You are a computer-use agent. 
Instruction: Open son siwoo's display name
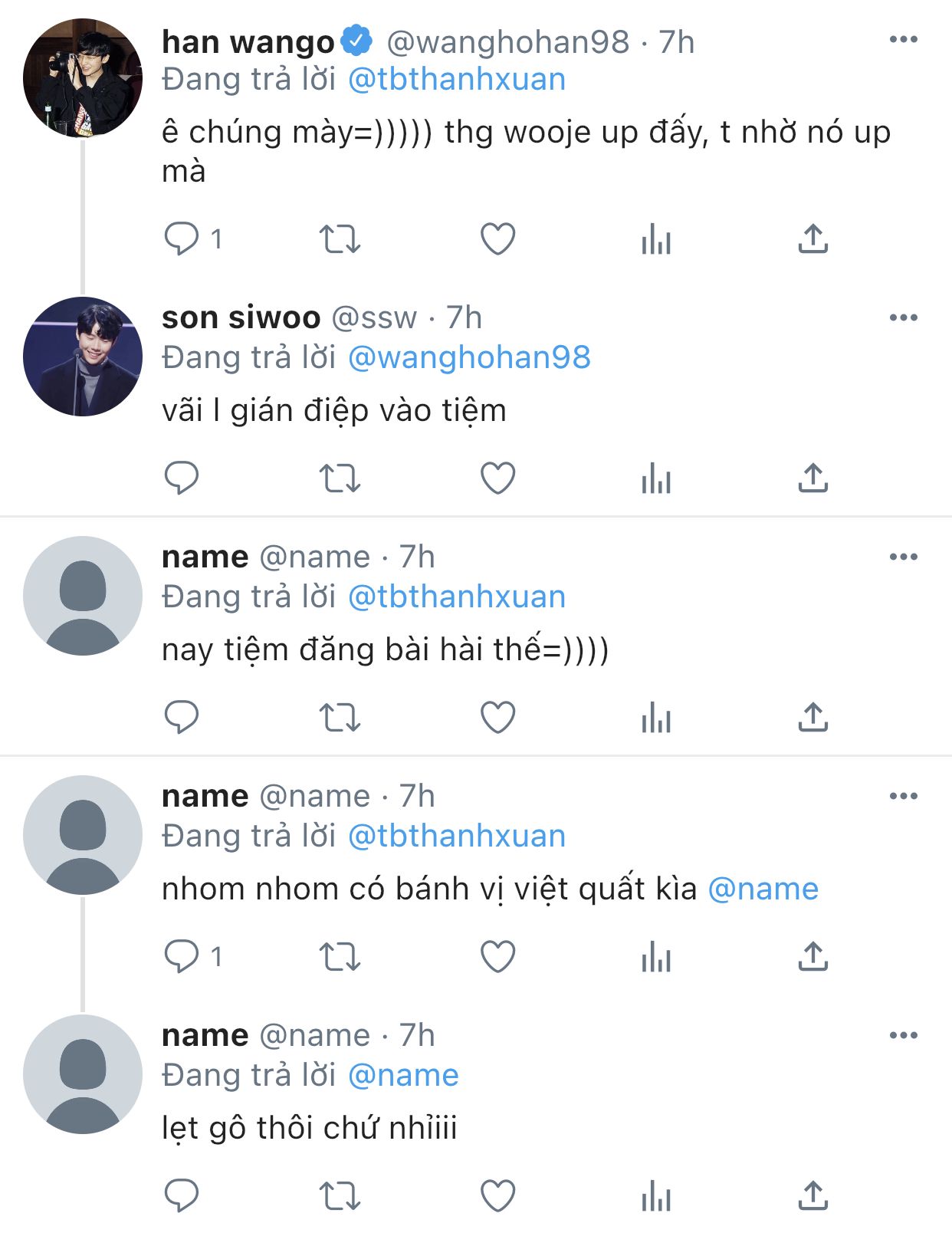(x=241, y=317)
